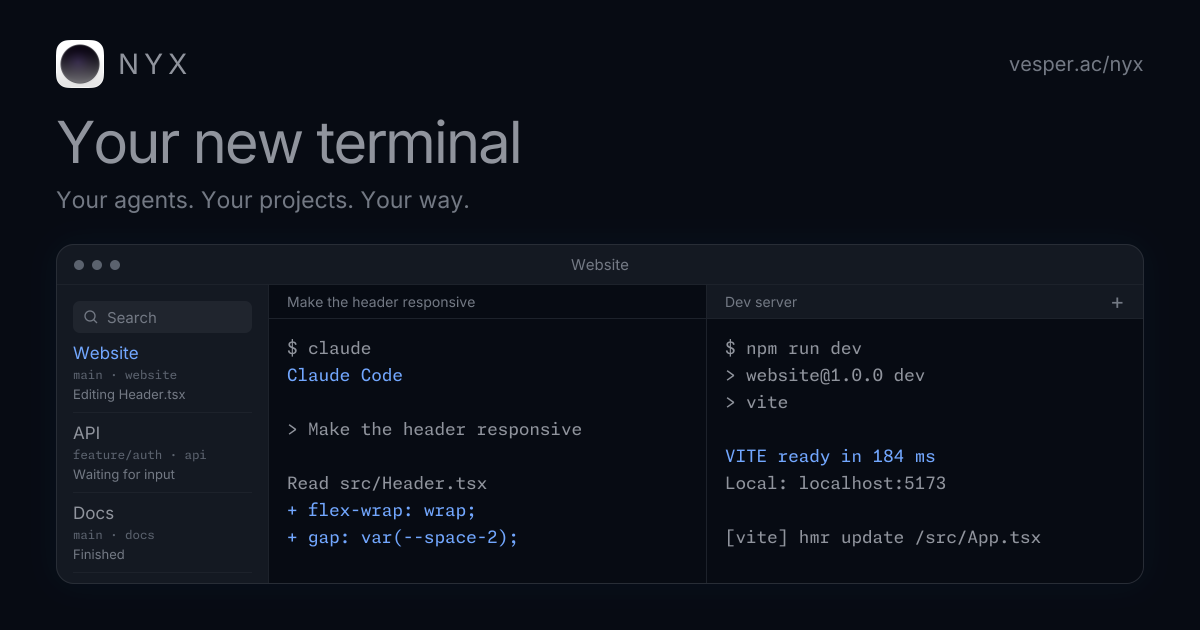
Task: Click the magnifier icon in Search field
Action: 90,317
